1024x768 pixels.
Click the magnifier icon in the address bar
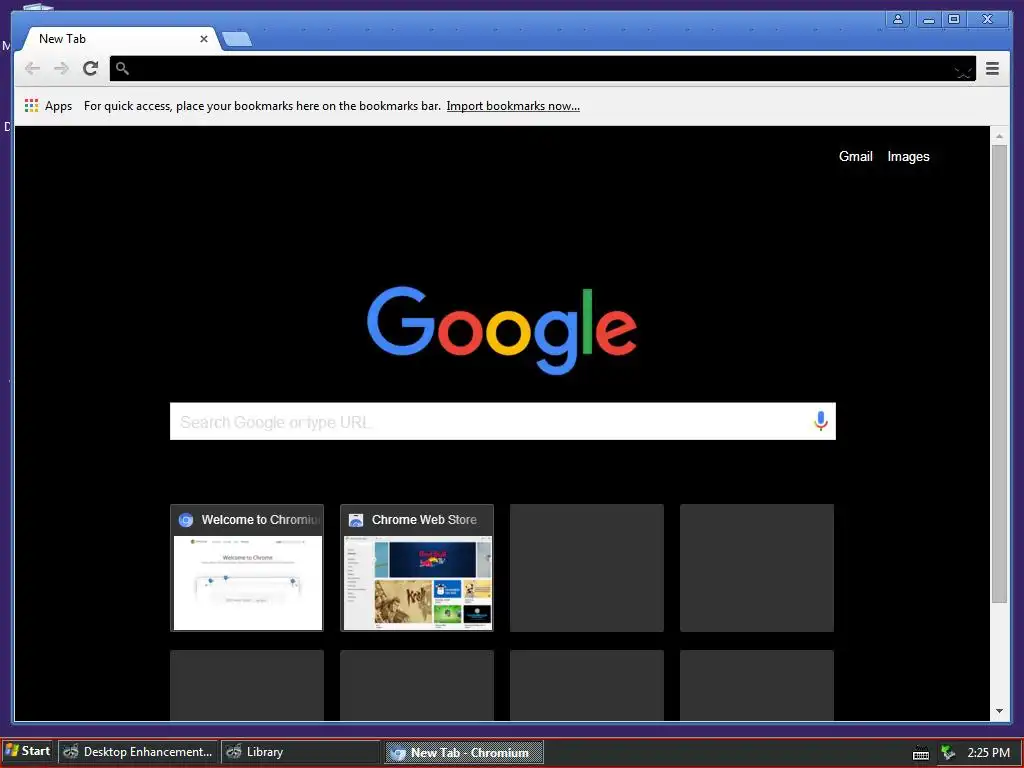tap(122, 69)
